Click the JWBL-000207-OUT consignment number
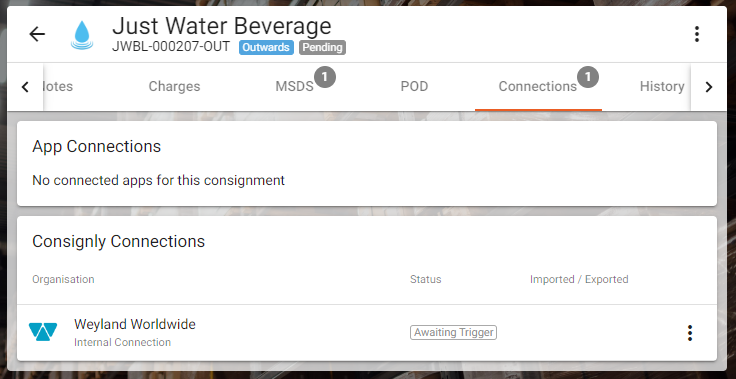 point(171,46)
